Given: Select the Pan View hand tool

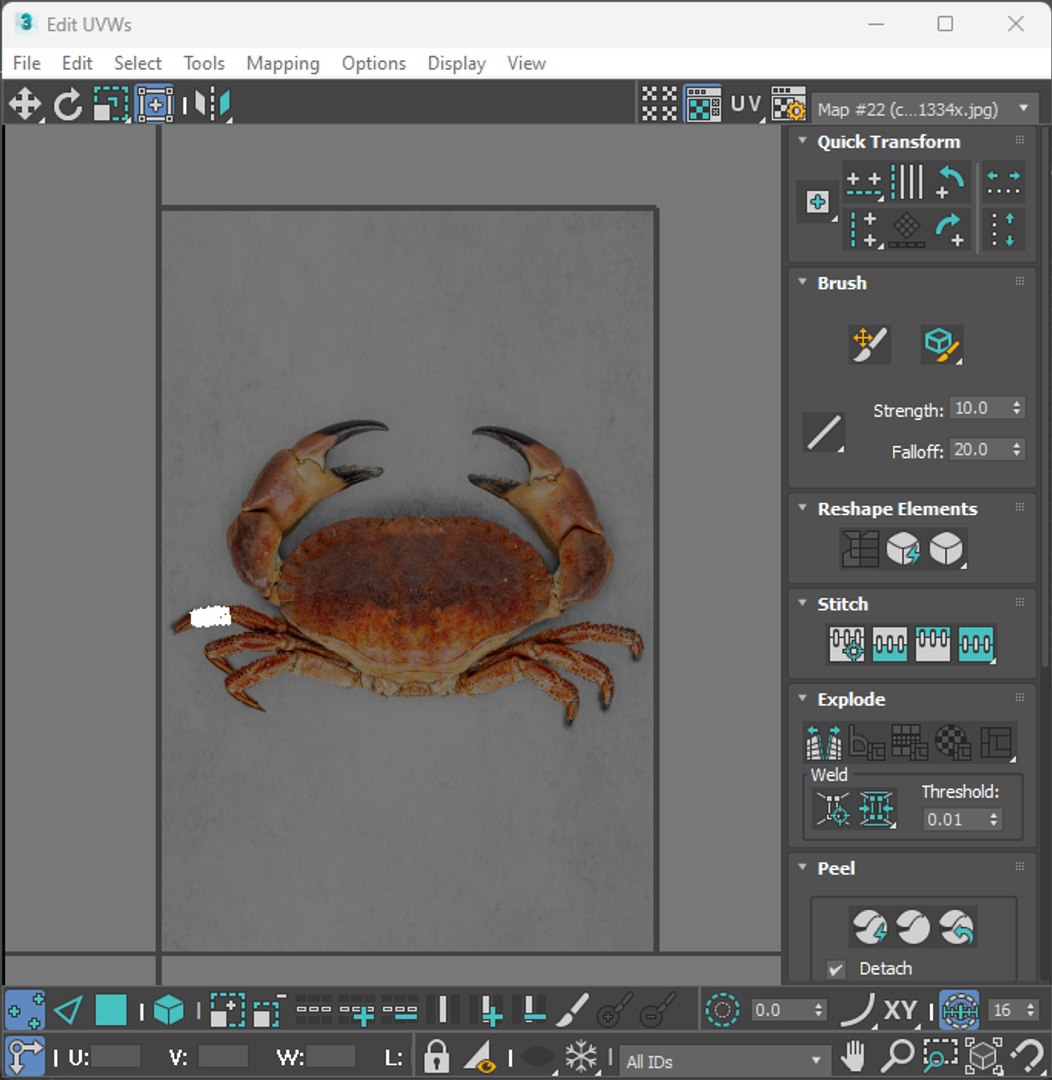Looking at the screenshot, I should pos(853,1056).
